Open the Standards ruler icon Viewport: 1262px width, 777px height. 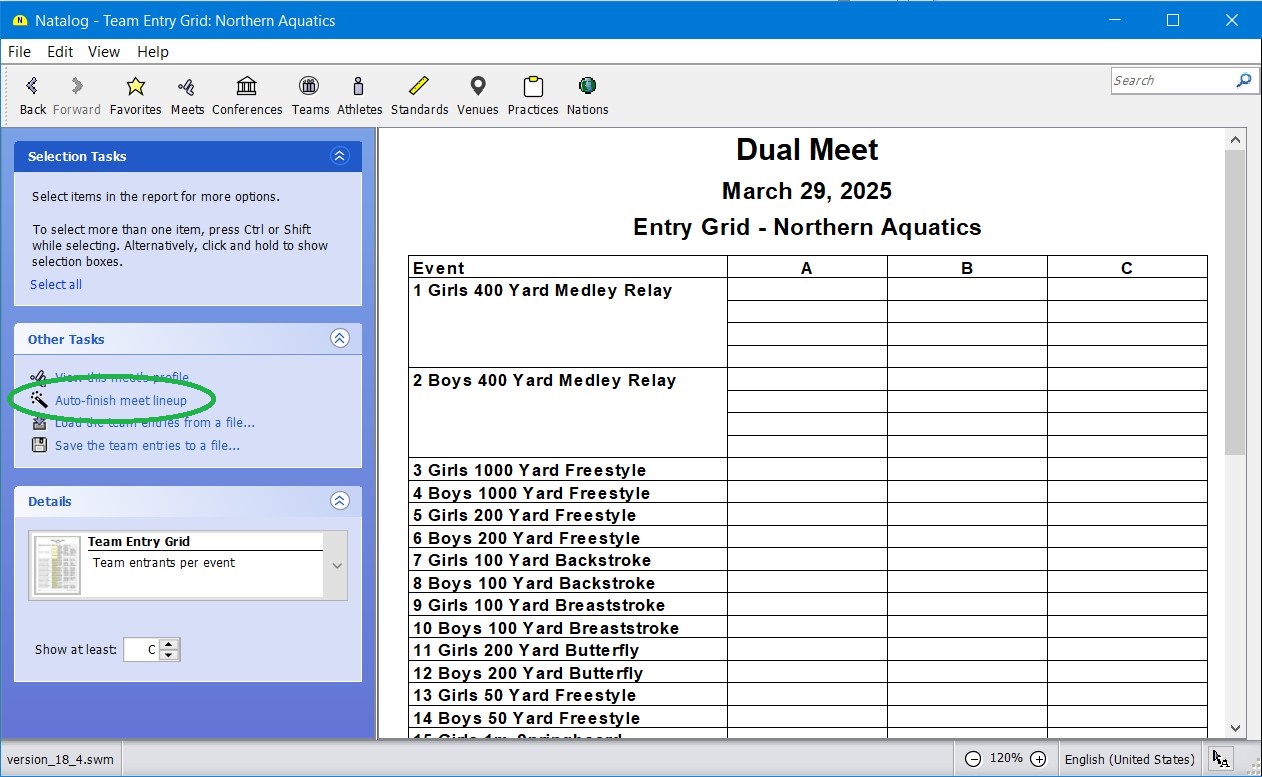(419, 87)
